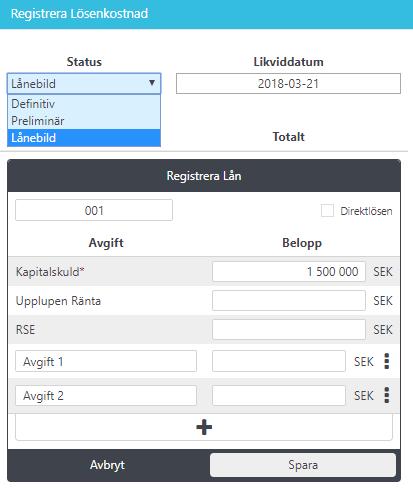413x488 pixels.
Task: Edit the Likviddatum date field
Action: pyautogui.click(x=288, y=83)
